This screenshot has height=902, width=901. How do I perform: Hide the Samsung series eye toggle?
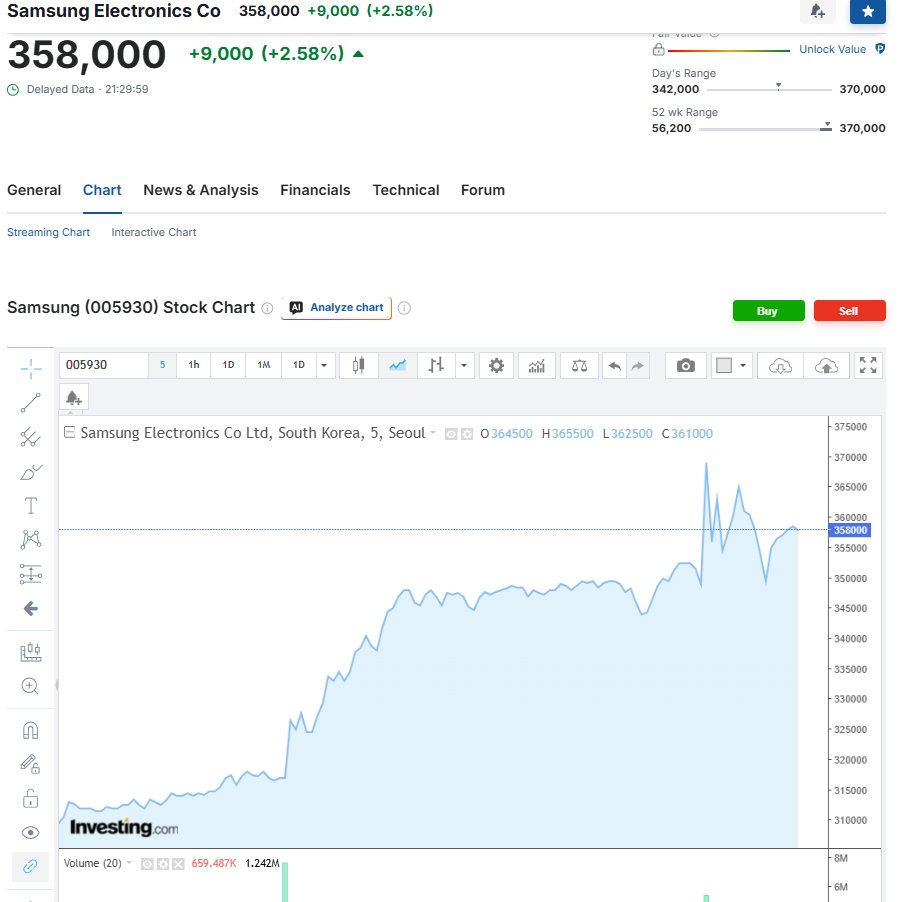(452, 434)
